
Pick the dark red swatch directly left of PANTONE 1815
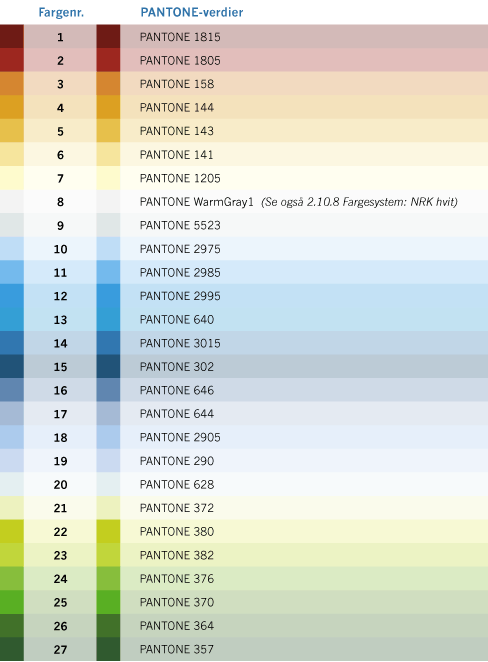[x=108, y=37]
